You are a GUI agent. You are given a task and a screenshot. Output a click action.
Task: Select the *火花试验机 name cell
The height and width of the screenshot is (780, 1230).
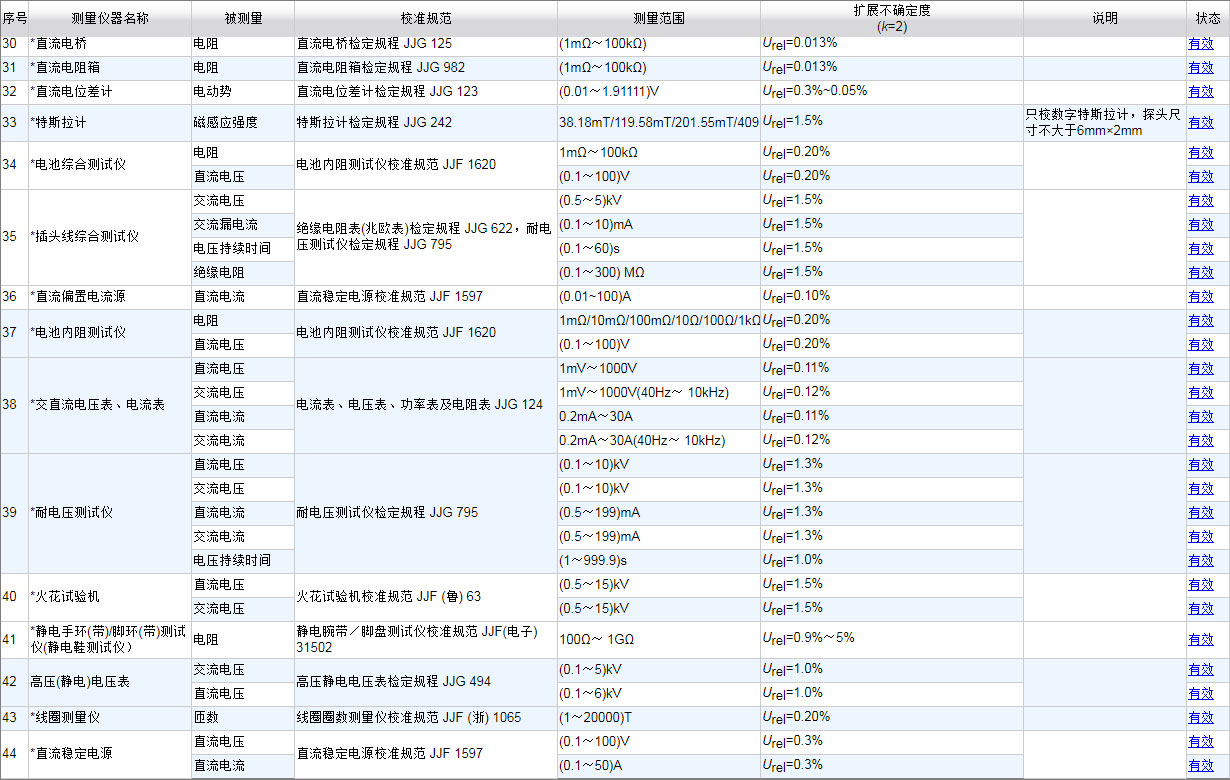coord(109,597)
